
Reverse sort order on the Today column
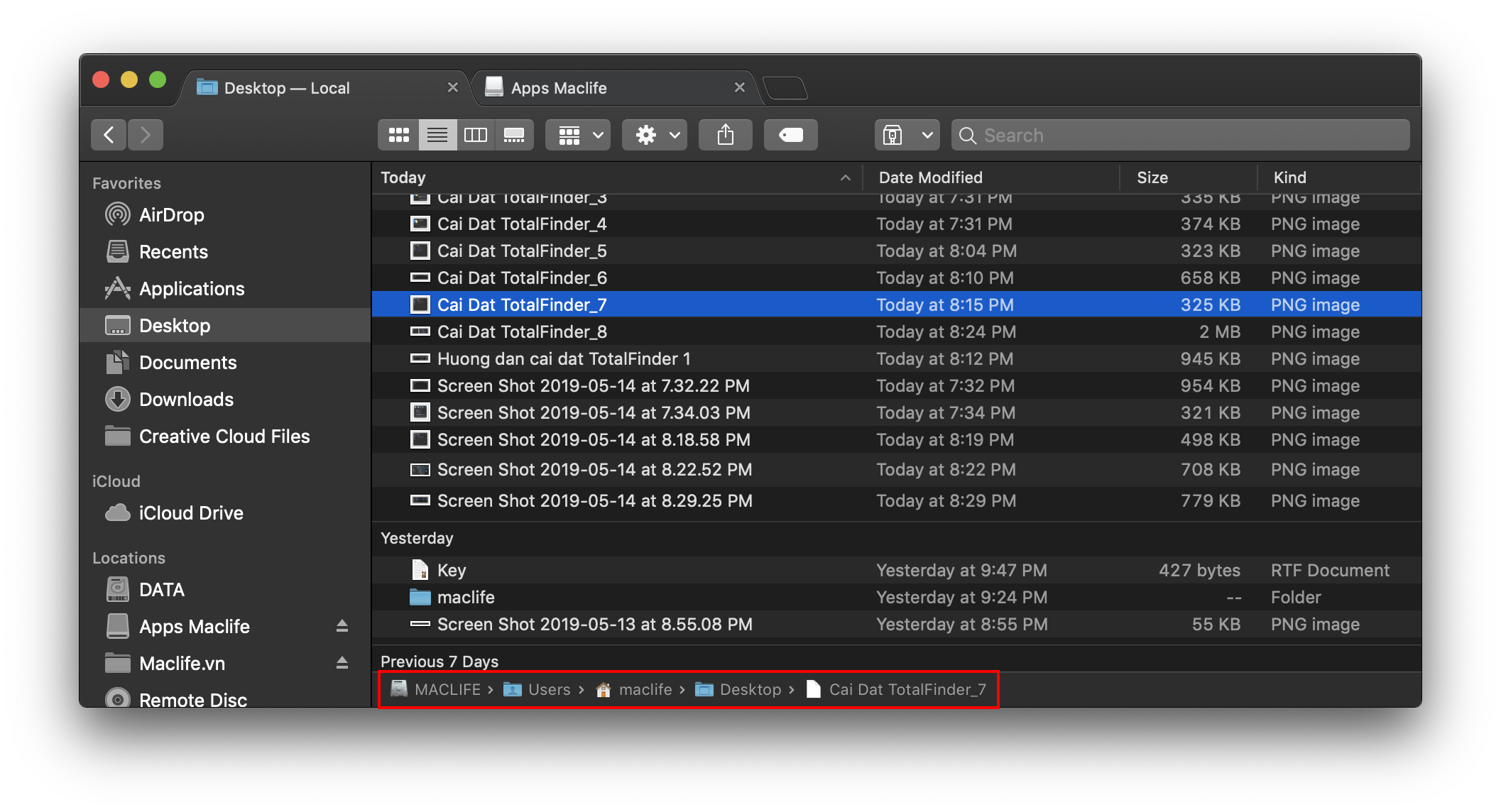pyautogui.click(x=845, y=177)
